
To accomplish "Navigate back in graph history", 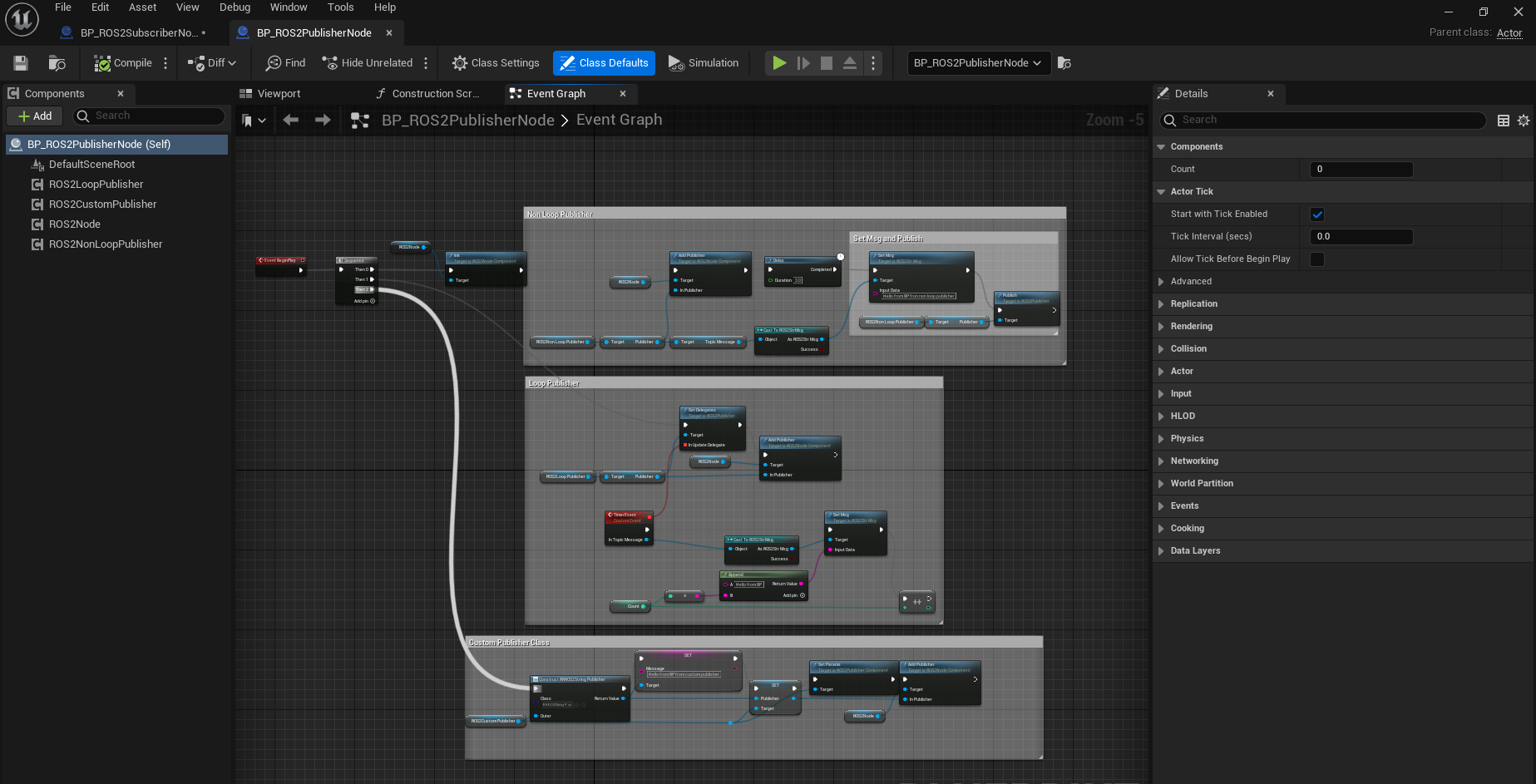I will (291, 121).
